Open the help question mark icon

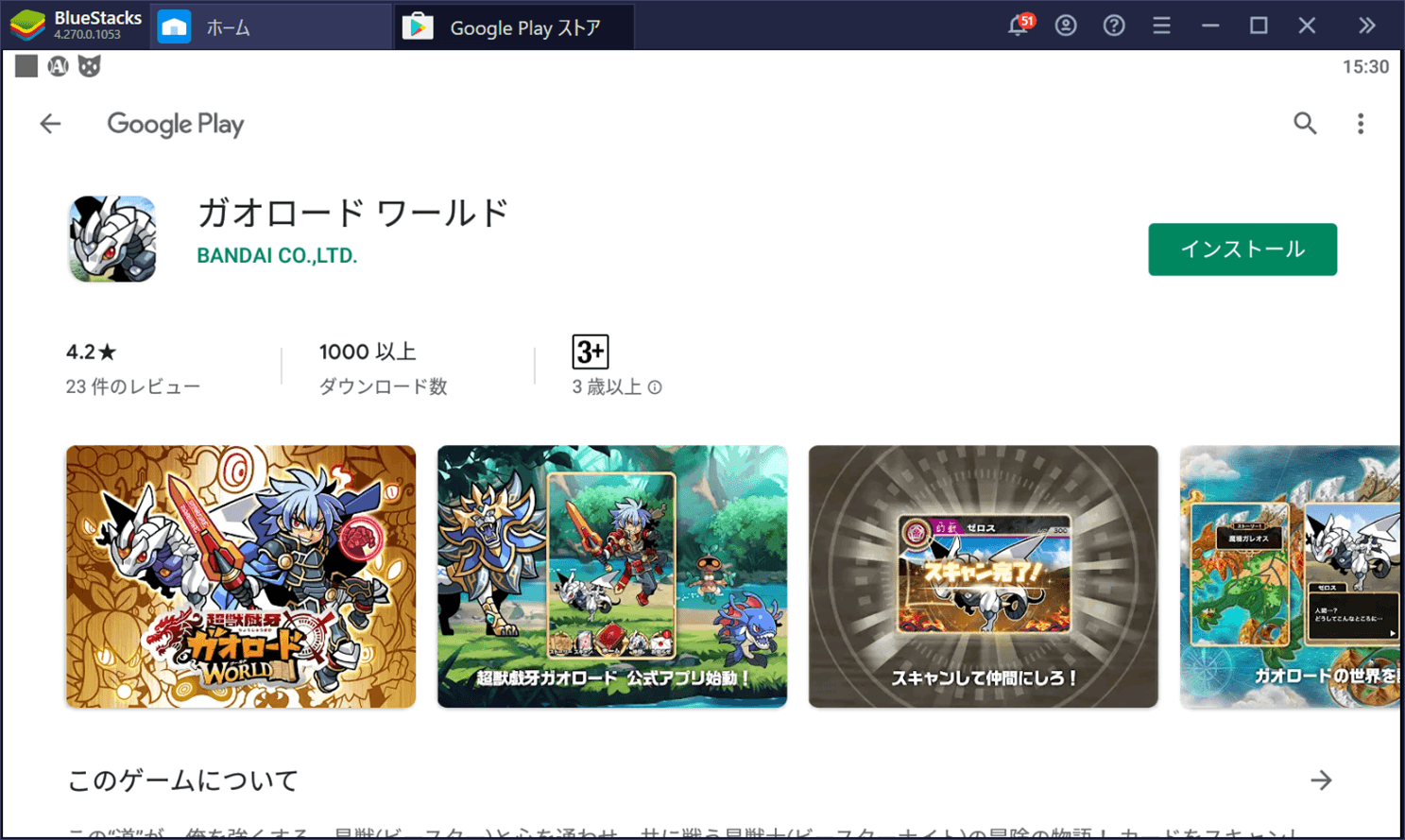point(1114,26)
